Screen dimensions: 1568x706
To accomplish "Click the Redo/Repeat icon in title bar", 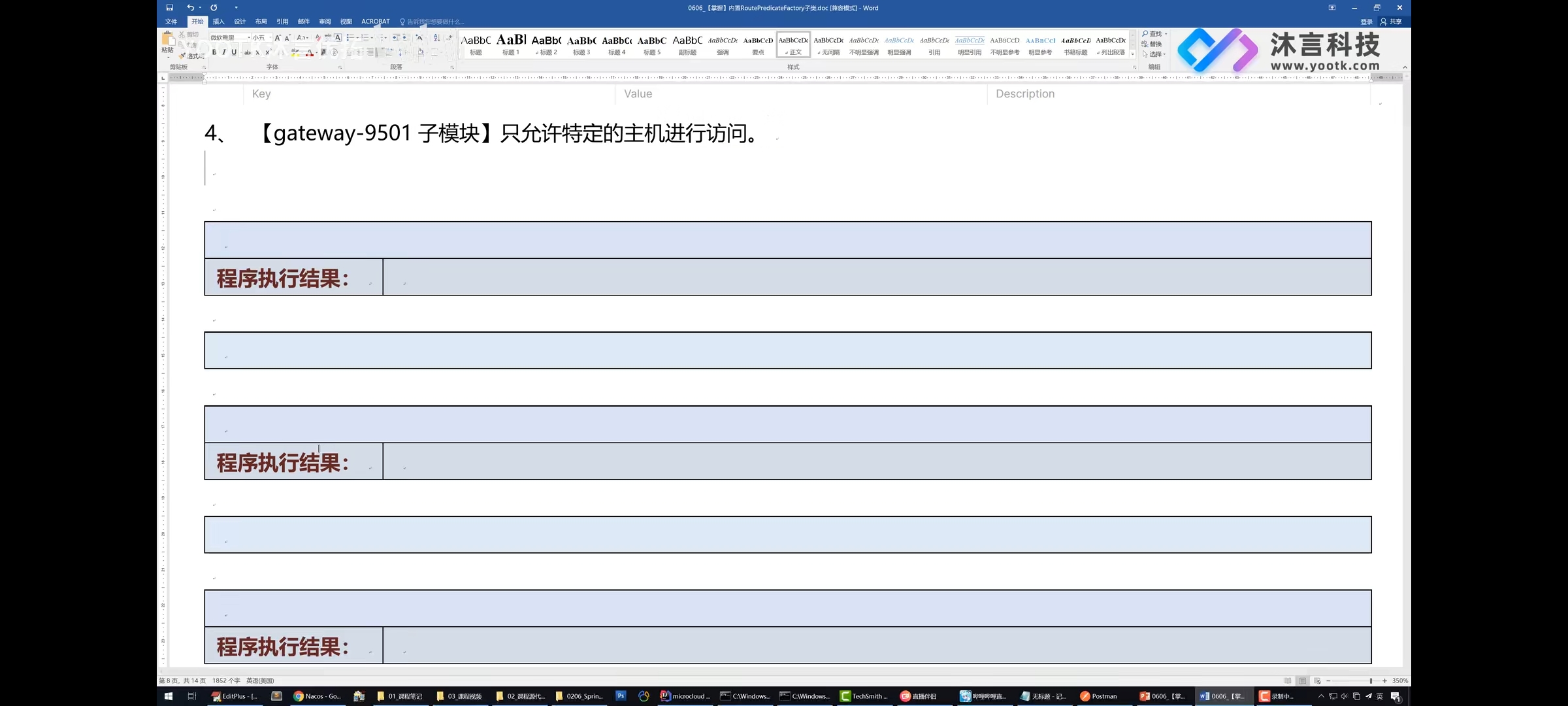I will coord(214,8).
